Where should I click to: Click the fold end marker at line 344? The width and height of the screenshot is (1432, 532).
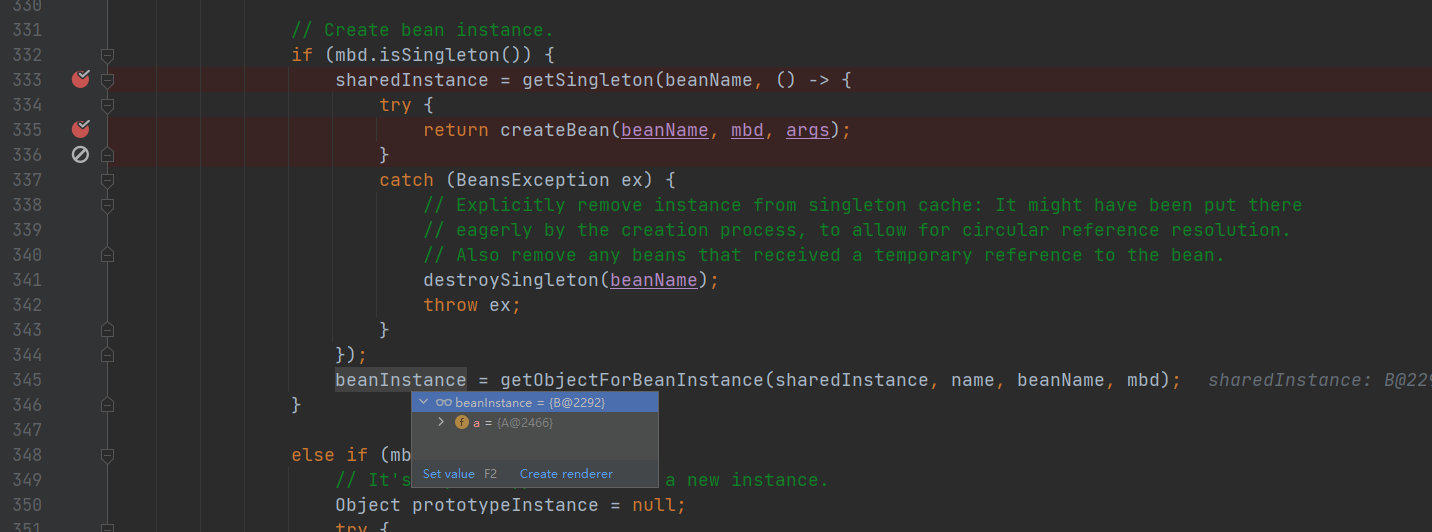(108, 355)
